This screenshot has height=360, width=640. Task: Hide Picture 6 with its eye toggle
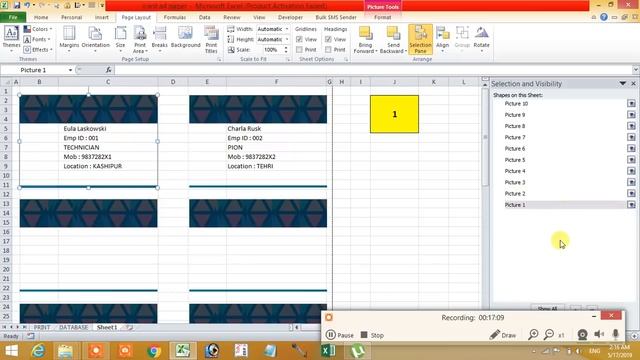[x=631, y=149]
